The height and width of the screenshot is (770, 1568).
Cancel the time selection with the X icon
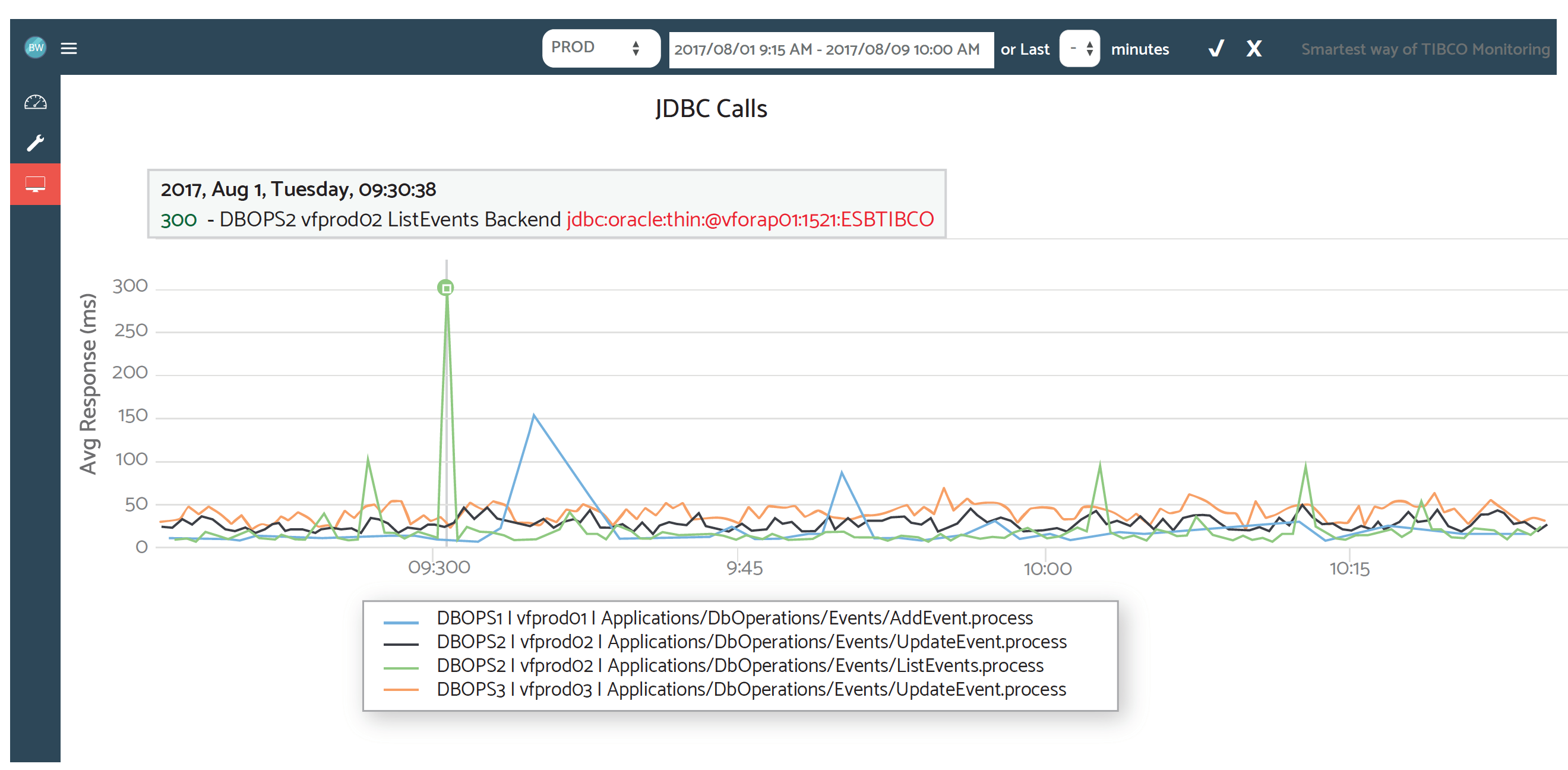tap(1253, 49)
